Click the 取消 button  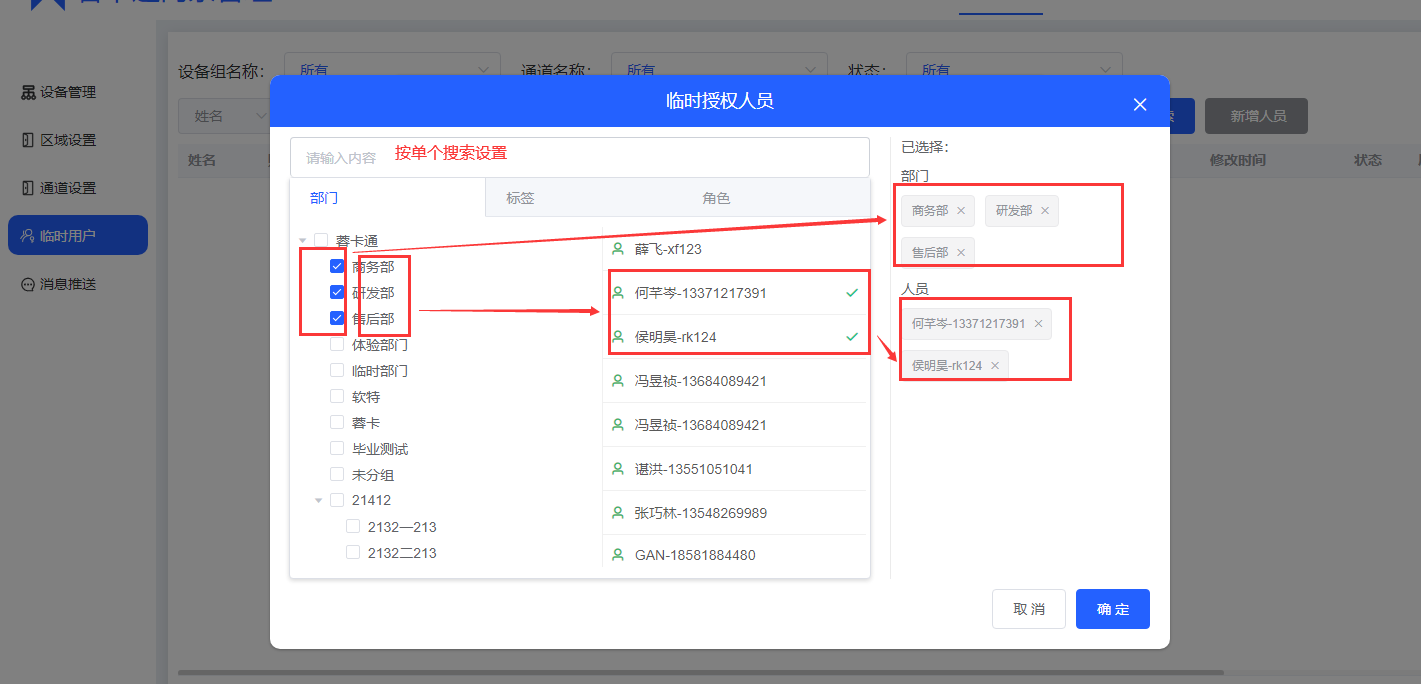(x=1028, y=609)
